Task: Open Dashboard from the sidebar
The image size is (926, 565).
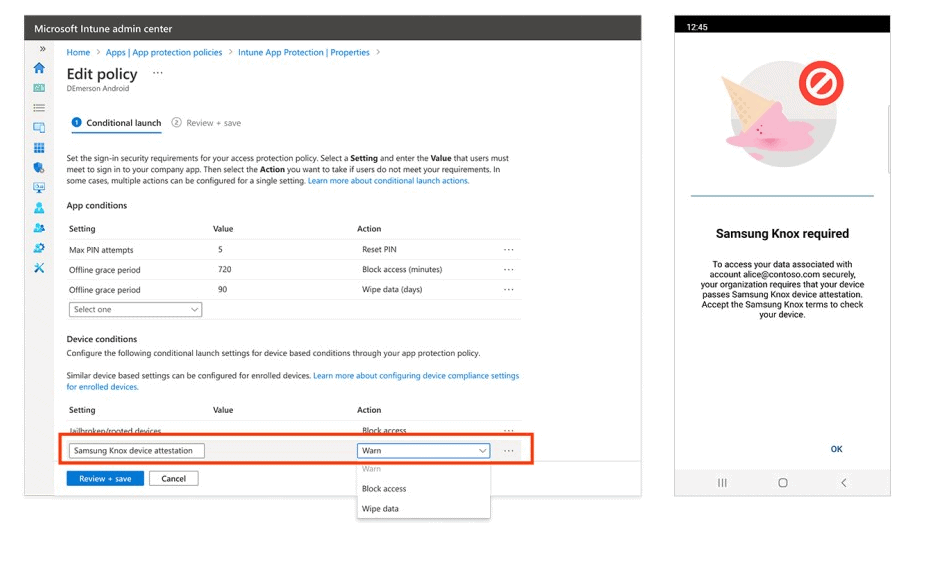Action: [39, 88]
